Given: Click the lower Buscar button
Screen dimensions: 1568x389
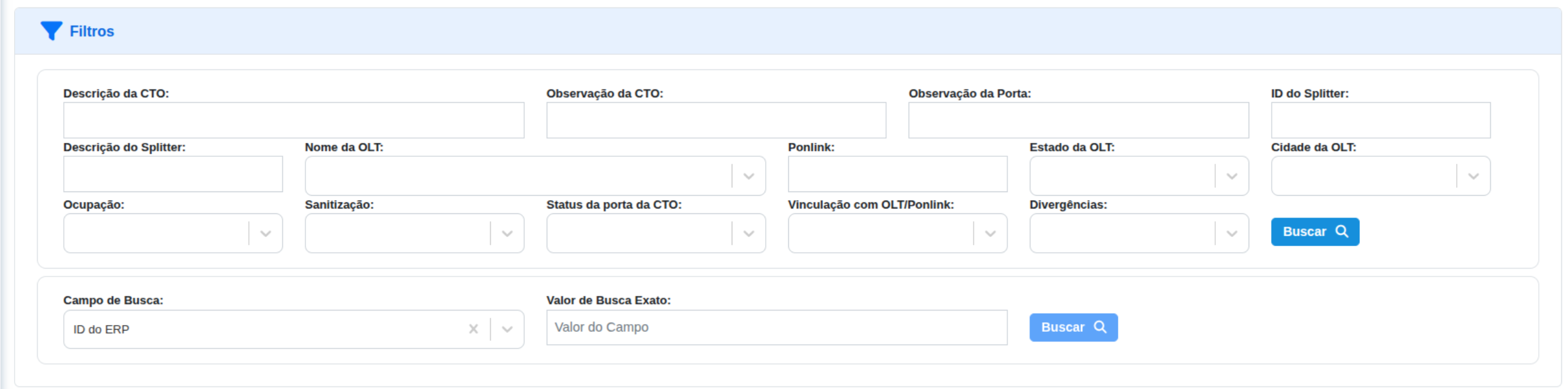Looking at the screenshot, I should [x=1074, y=327].
